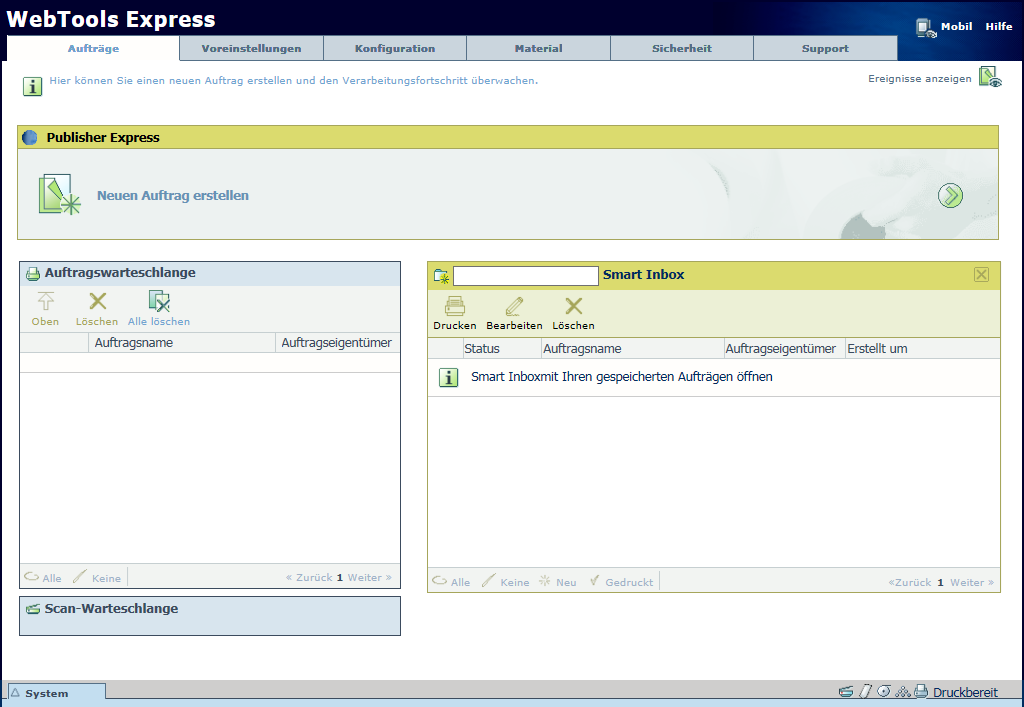Select Keine in Auftragswarteschlange footer
The width and height of the screenshot is (1024, 707).
pos(97,578)
